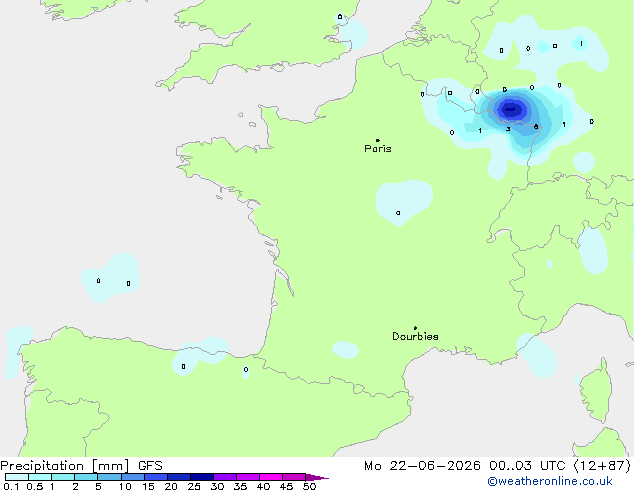This screenshot has height=490, width=634.
Task: Click the 5 mm legend color swatch
Action: [x=109, y=477]
